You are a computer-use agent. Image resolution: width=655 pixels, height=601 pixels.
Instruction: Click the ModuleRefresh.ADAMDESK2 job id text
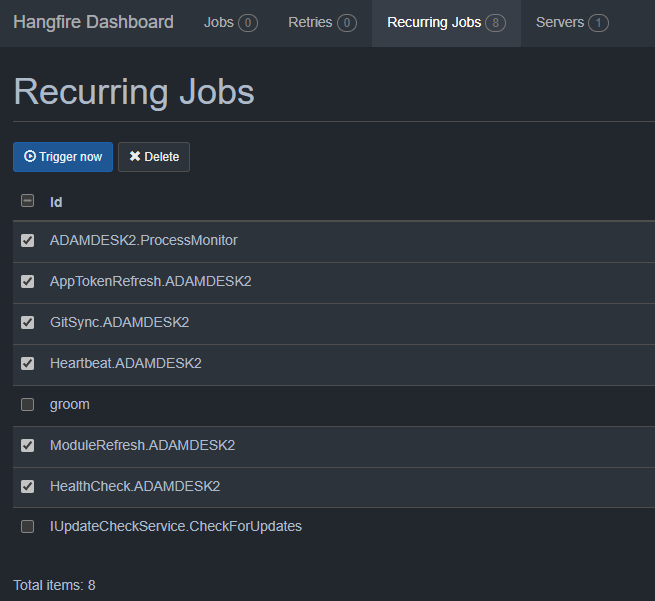coord(142,445)
